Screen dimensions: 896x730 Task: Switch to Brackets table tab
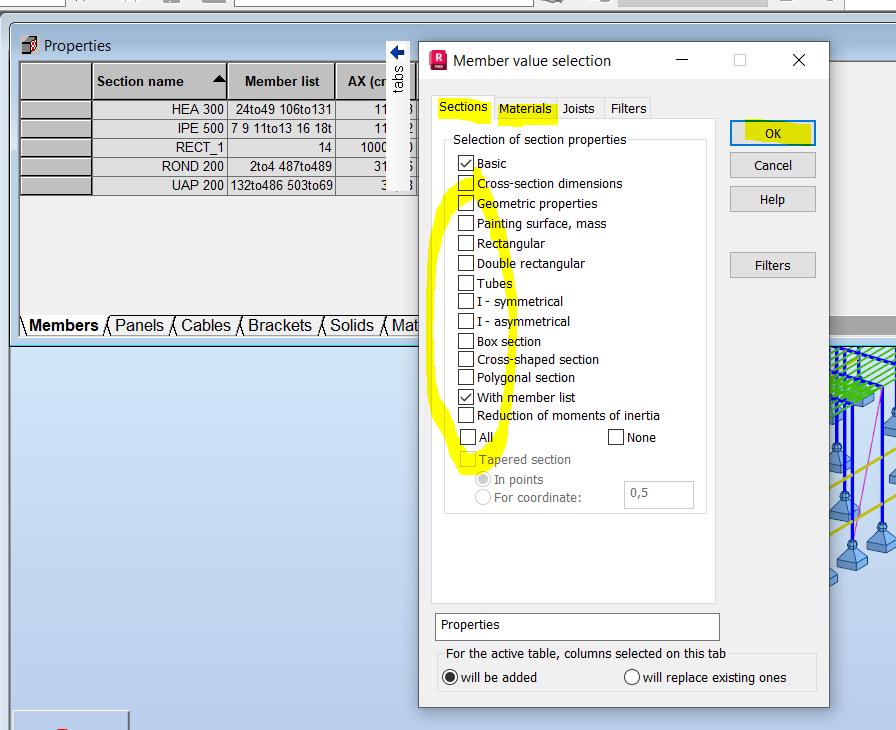pyautogui.click(x=280, y=325)
